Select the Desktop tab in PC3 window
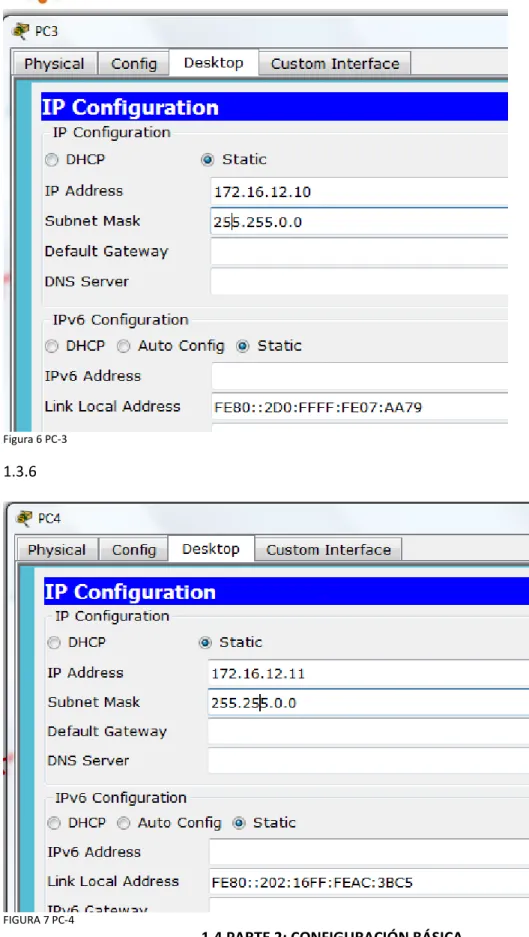This screenshot has height=937, width=529. [x=213, y=63]
